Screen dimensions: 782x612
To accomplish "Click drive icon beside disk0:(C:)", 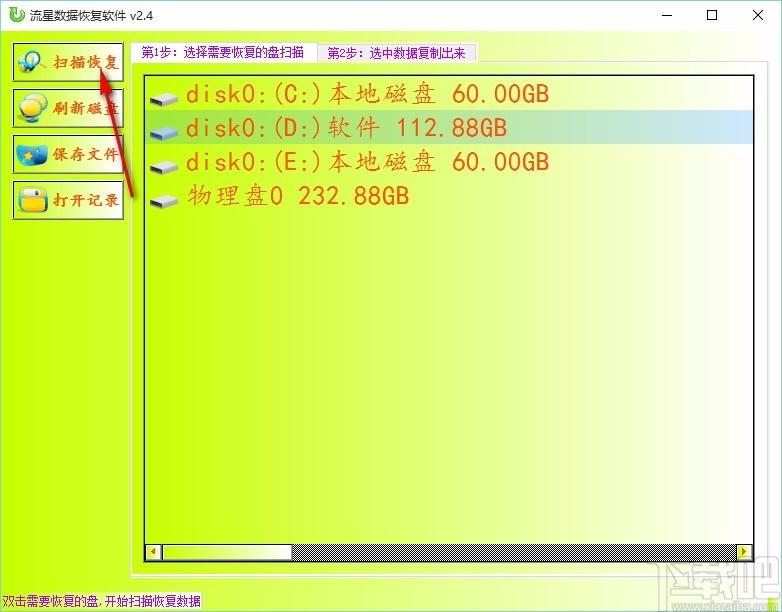I will (x=164, y=99).
